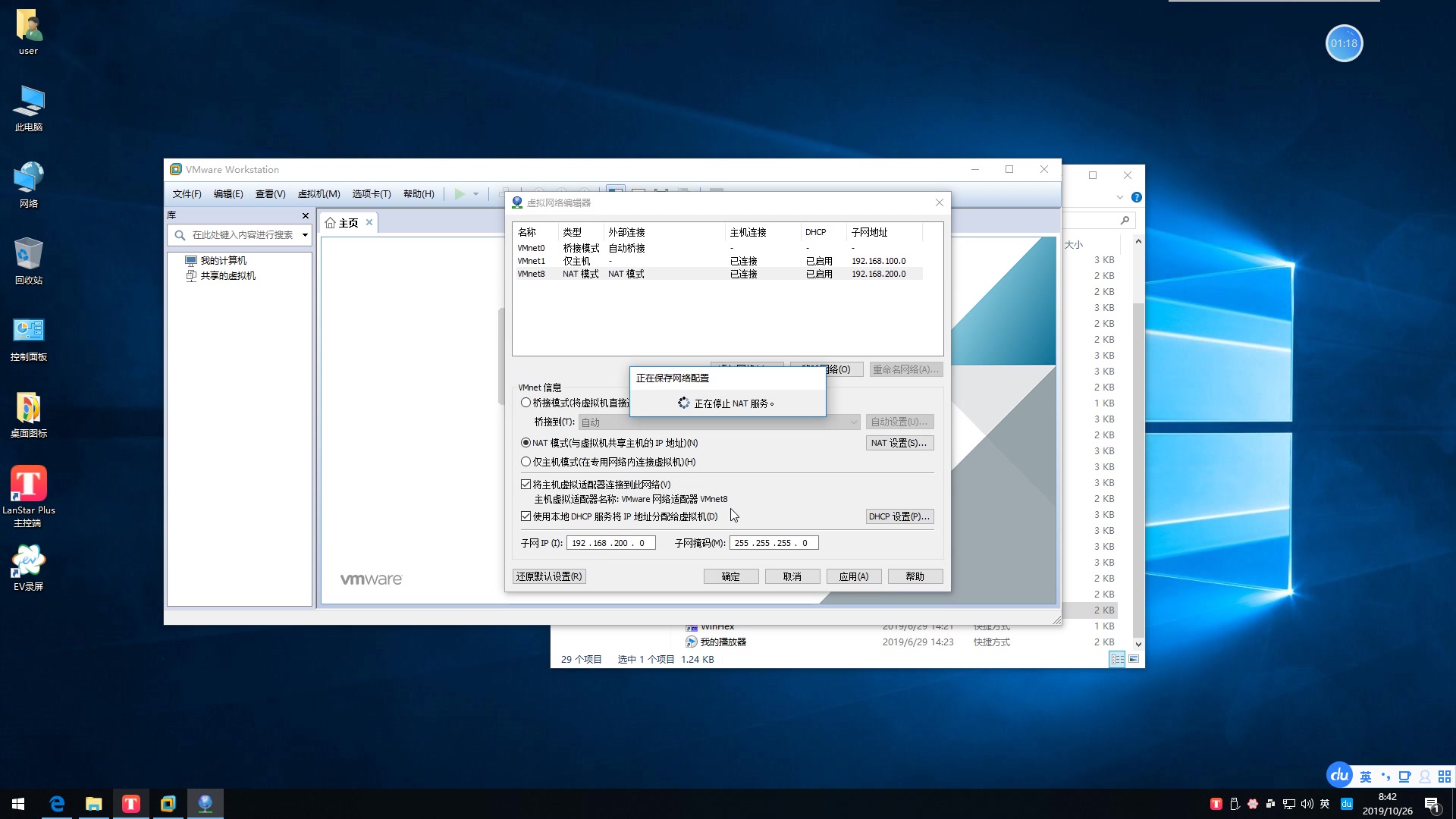Open File Explorer from the taskbar
This screenshot has height=819, width=1456.
94,804
